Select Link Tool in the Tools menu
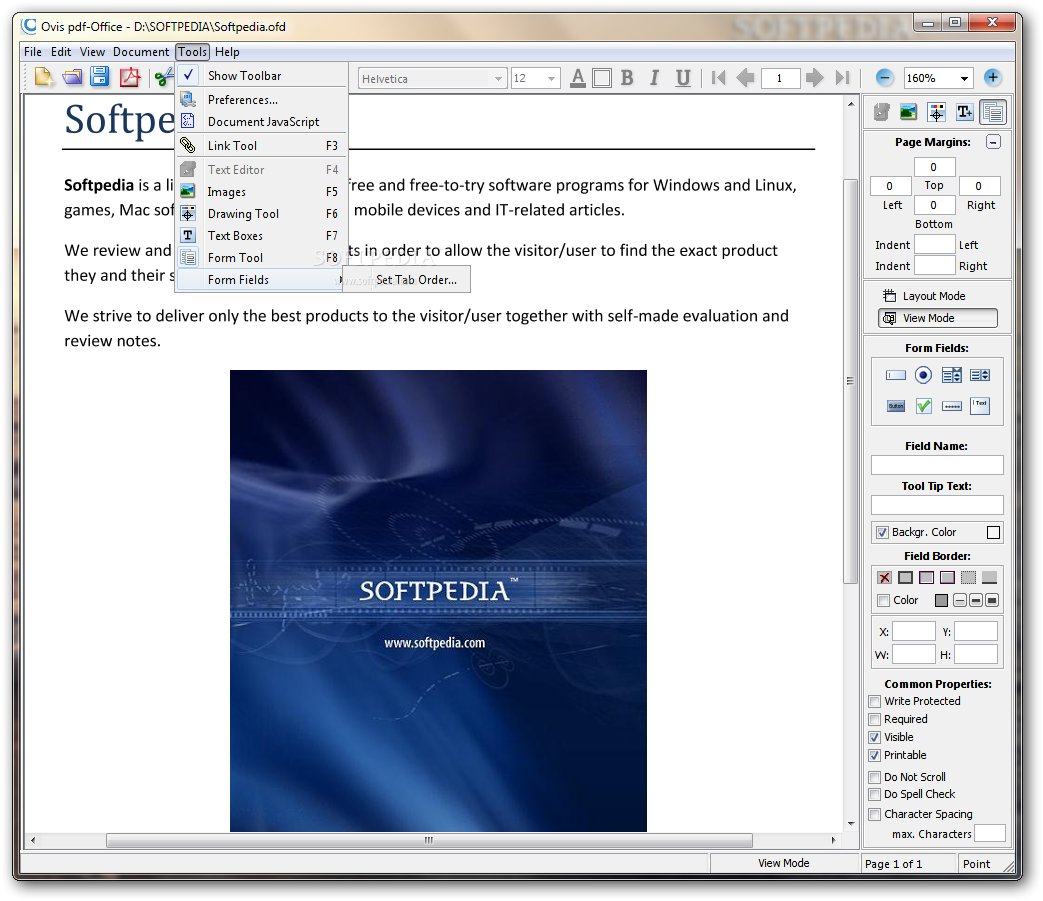1043x901 pixels. pos(262,146)
